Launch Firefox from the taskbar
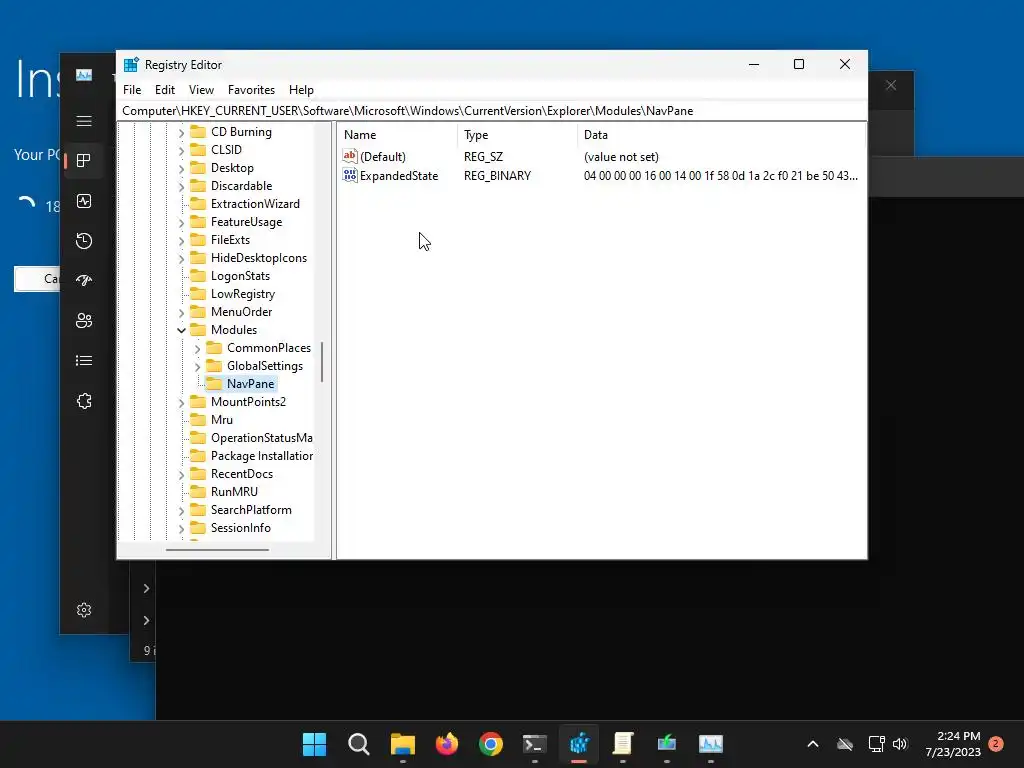Image resolution: width=1024 pixels, height=768 pixels. pyautogui.click(x=447, y=744)
